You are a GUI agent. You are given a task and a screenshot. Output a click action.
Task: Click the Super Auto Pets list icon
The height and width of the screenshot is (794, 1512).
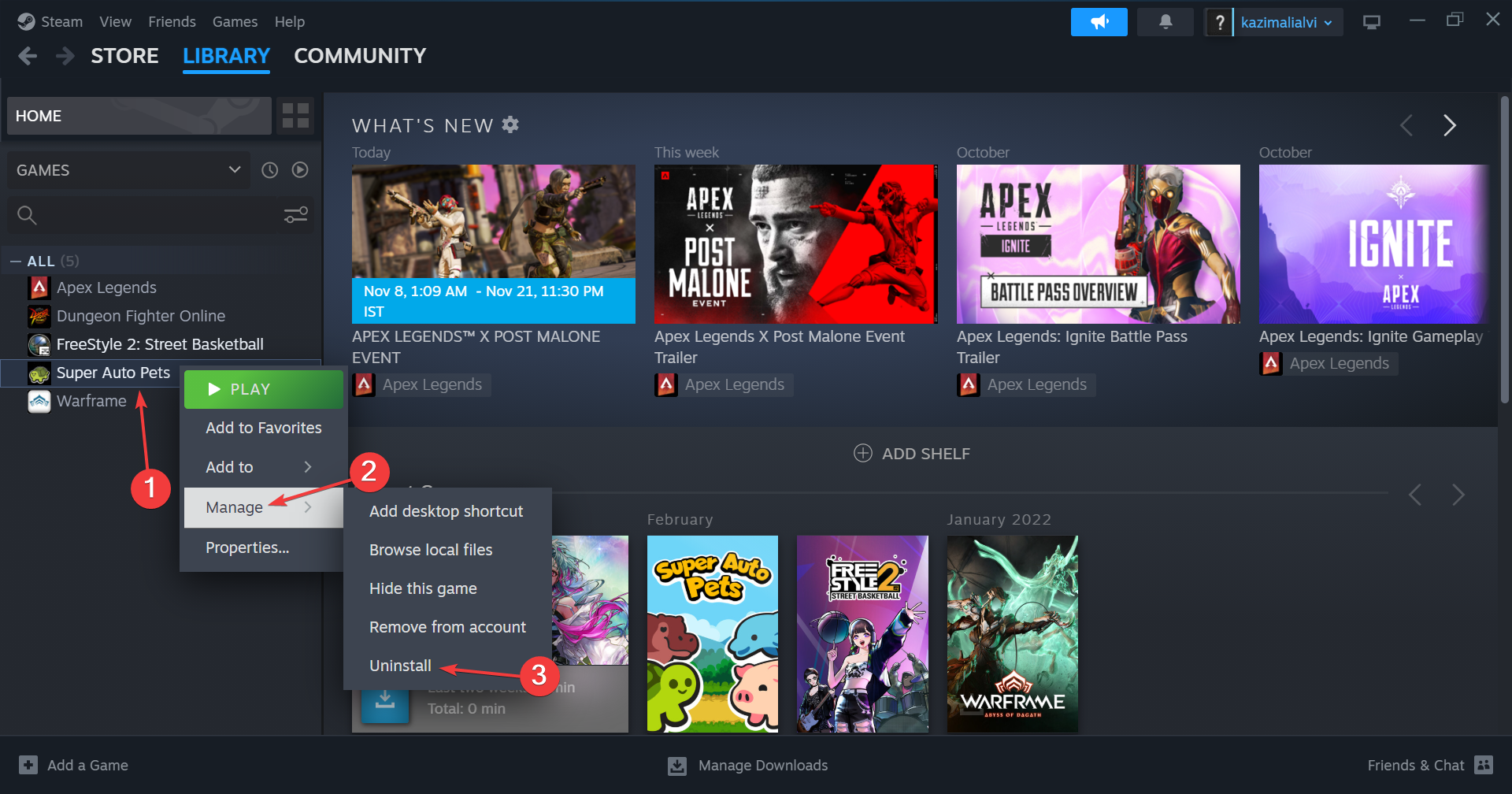pyautogui.click(x=39, y=373)
